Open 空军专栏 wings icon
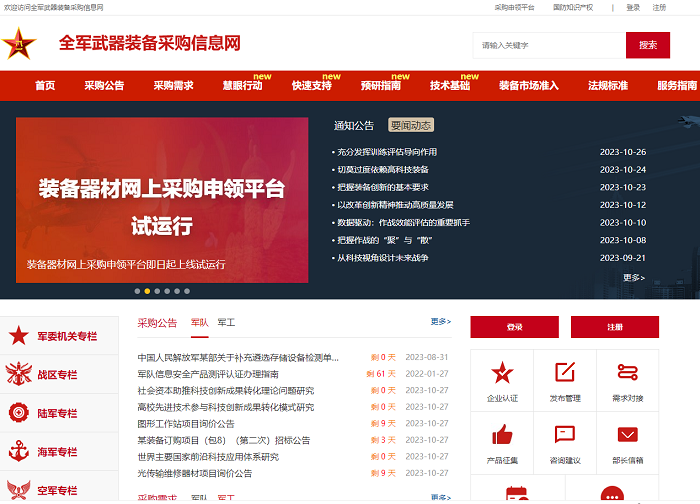The width and height of the screenshot is (700, 504). tap(19, 490)
